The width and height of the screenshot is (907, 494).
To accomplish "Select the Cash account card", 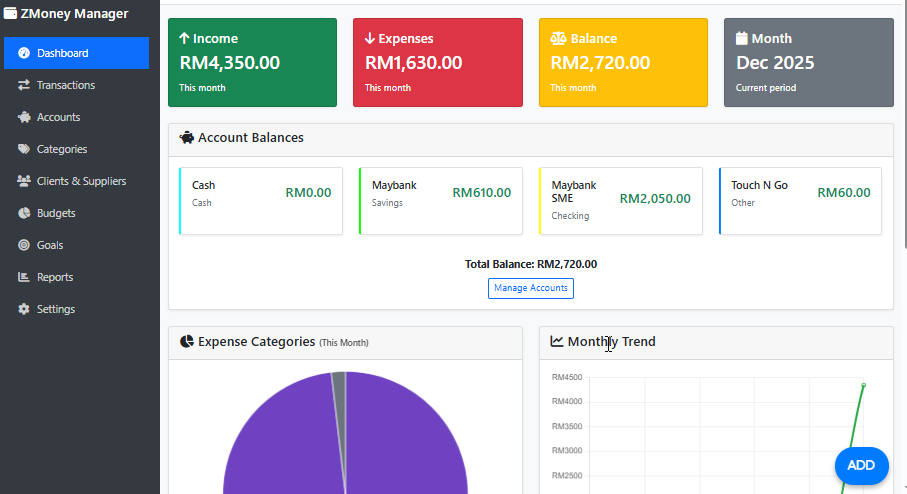I will (x=261, y=201).
